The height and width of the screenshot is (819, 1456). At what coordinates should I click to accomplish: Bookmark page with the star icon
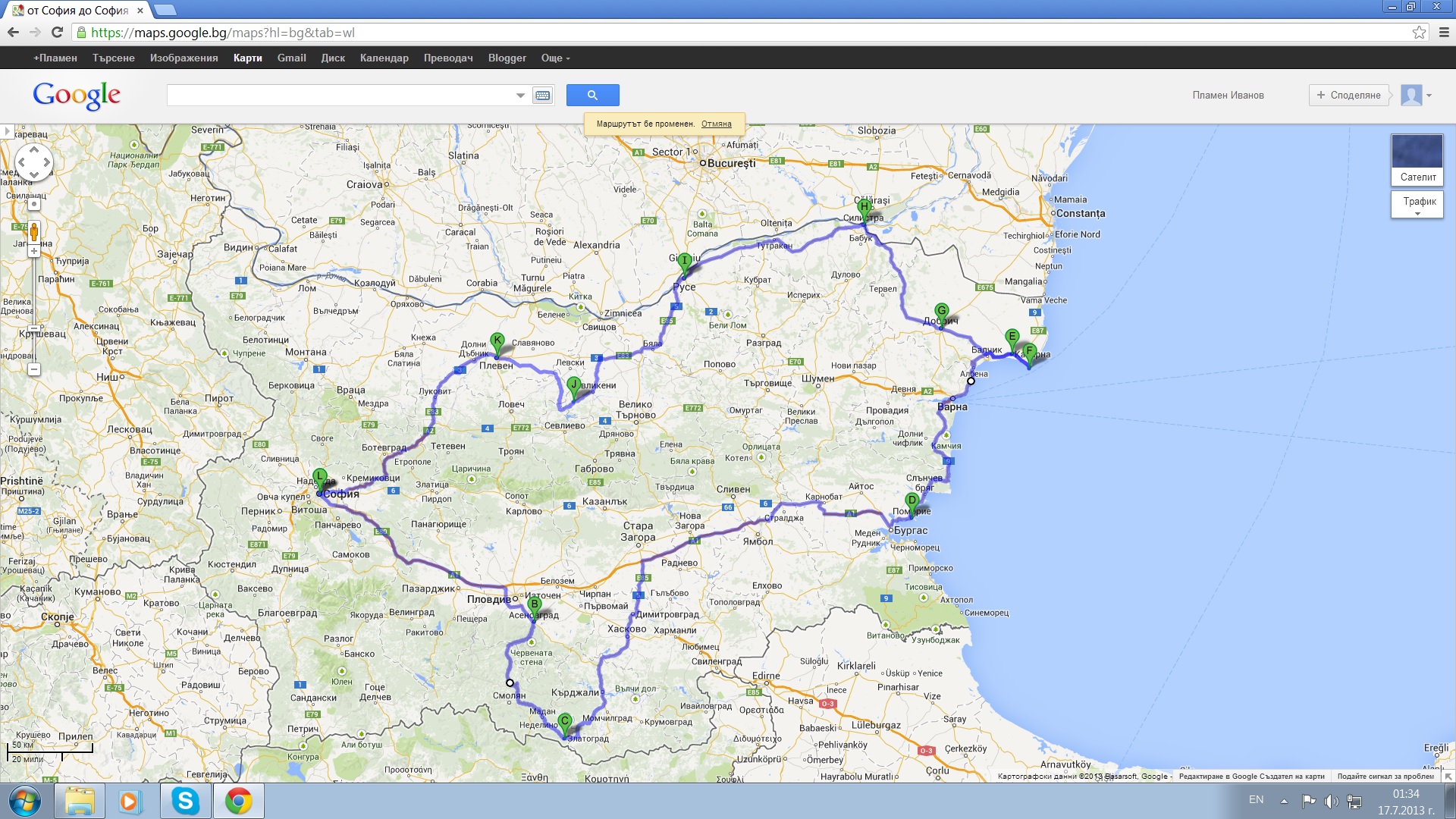pos(1419,33)
